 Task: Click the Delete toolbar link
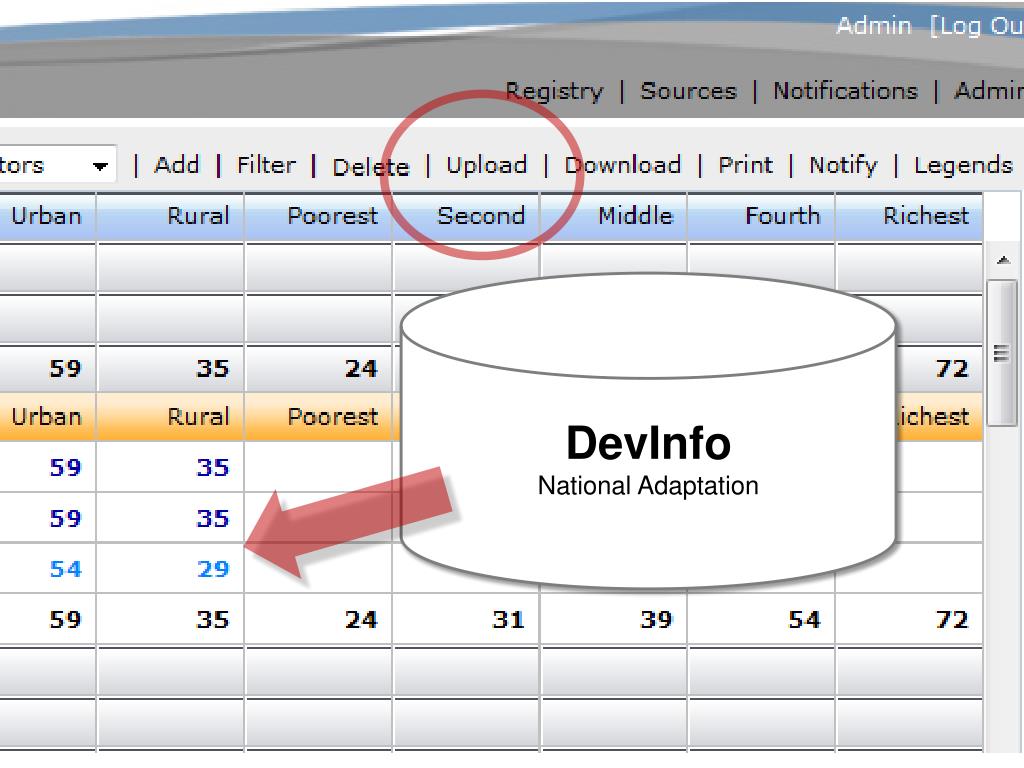point(371,167)
